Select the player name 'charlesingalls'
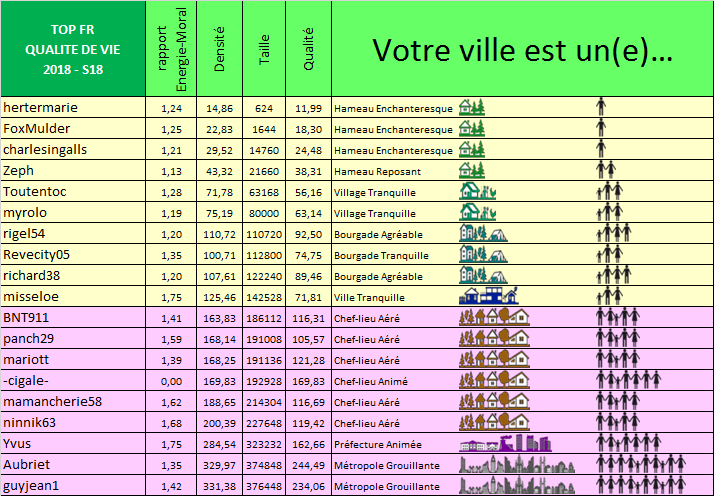The width and height of the screenshot is (714, 496). coord(45,149)
